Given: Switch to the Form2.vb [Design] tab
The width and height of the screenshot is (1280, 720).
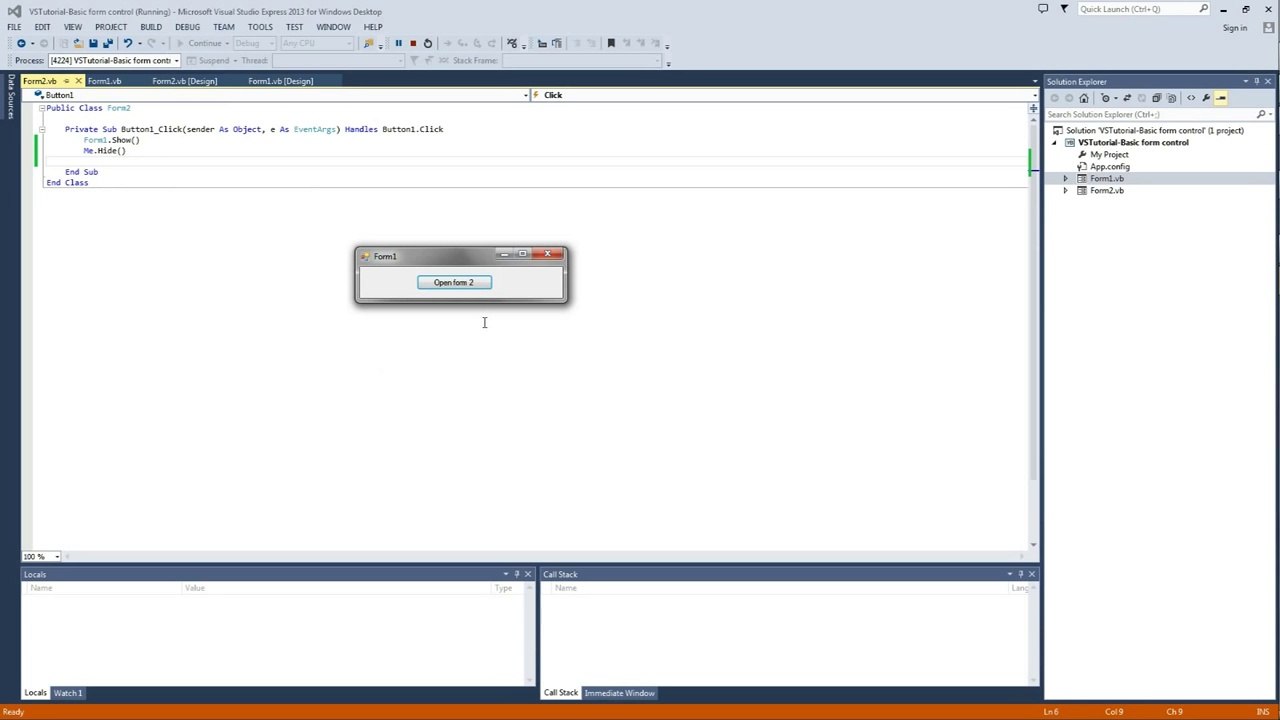Looking at the screenshot, I should tap(184, 81).
